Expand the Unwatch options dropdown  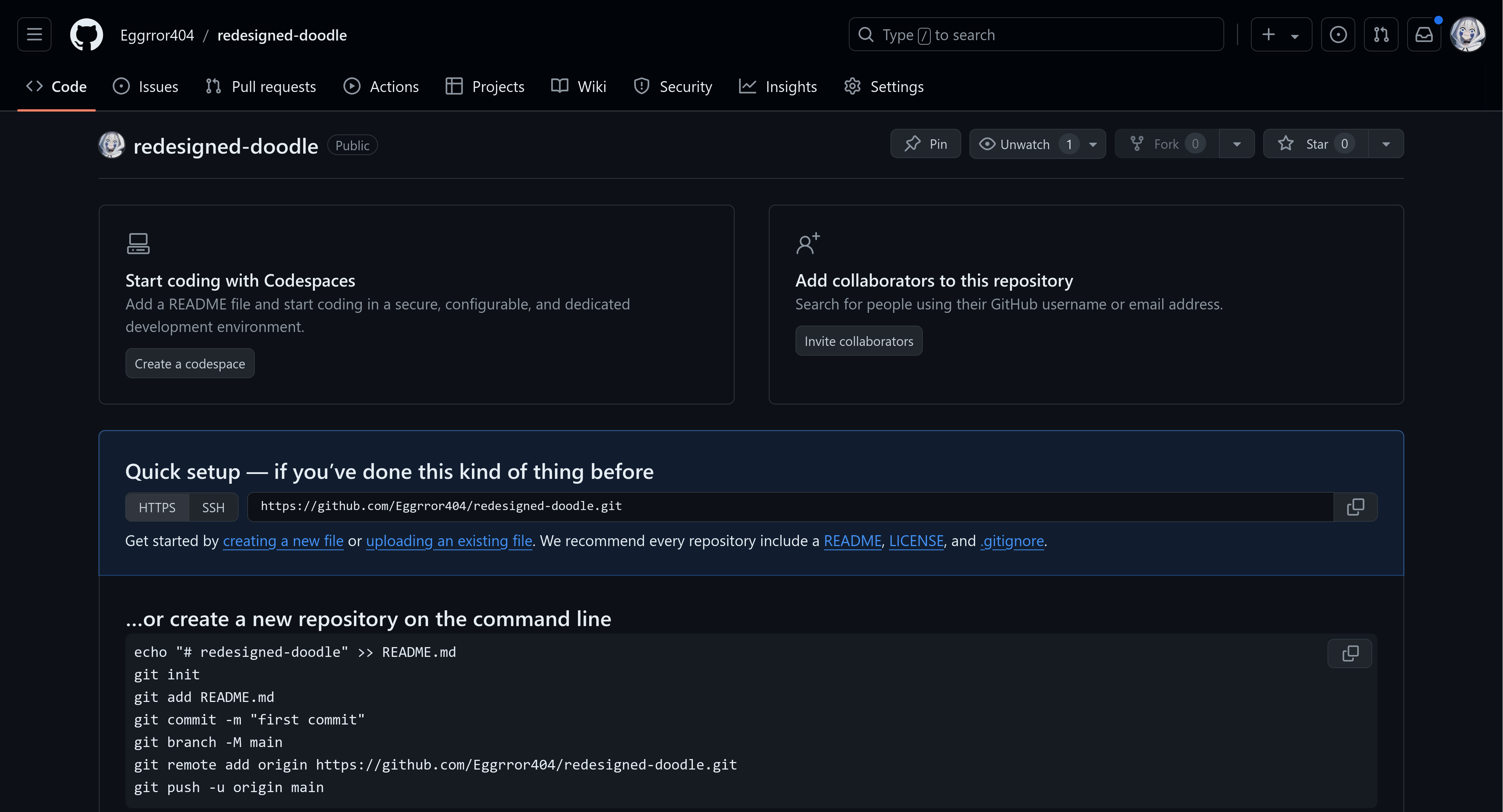(x=1092, y=143)
